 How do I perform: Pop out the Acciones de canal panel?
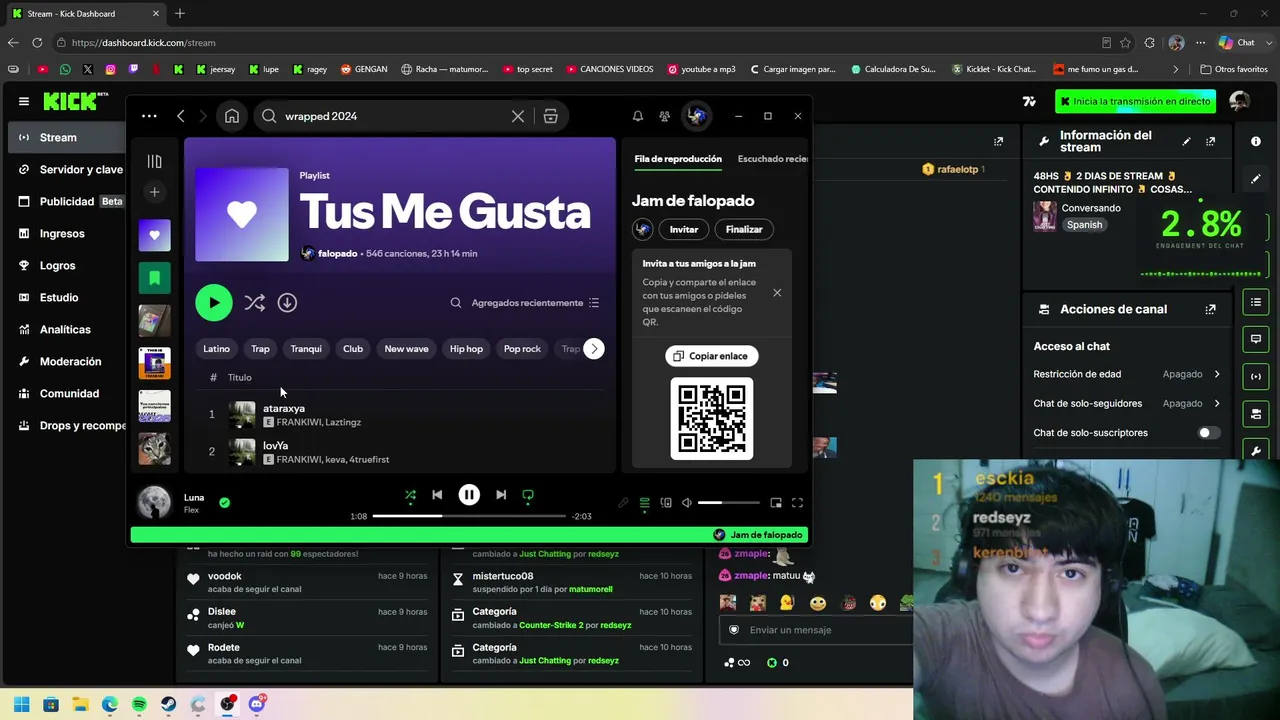click(x=1211, y=309)
